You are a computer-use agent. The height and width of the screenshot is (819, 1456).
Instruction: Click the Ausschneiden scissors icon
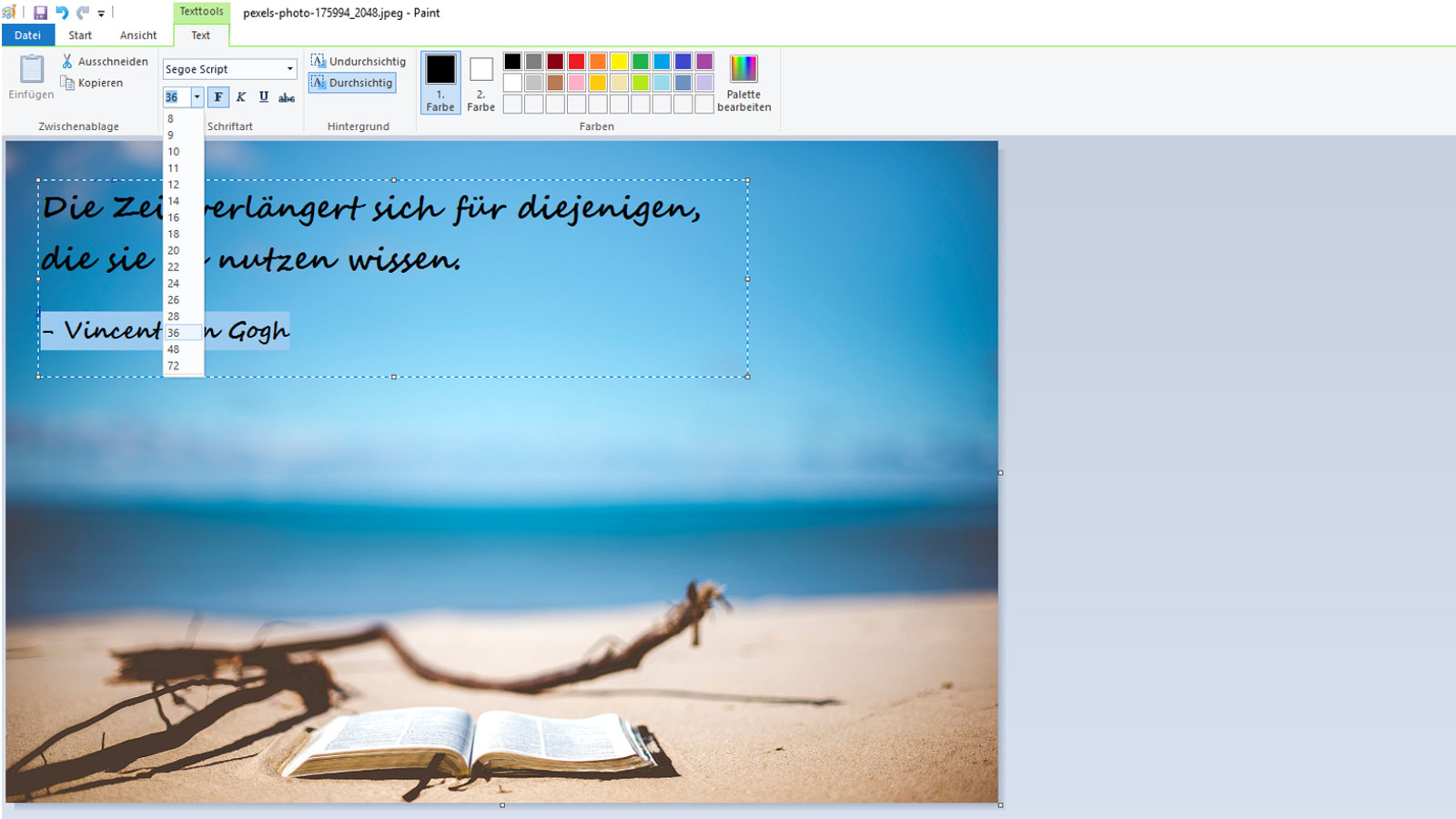point(67,61)
